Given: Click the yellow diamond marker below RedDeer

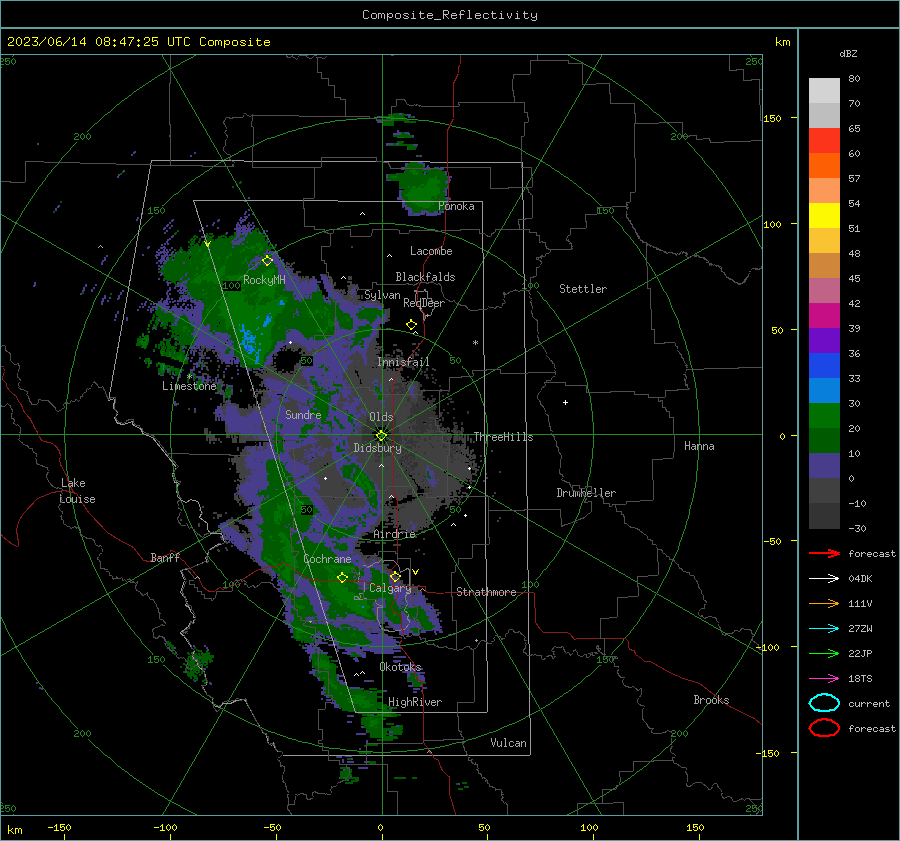Looking at the screenshot, I should (411, 325).
